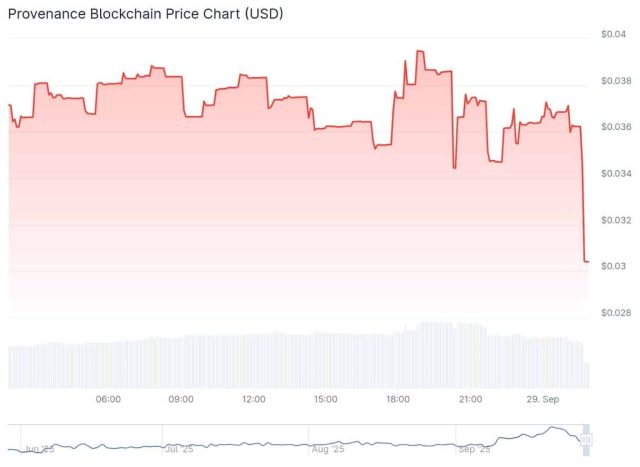Select the 12:00 time axis label

(x=254, y=400)
